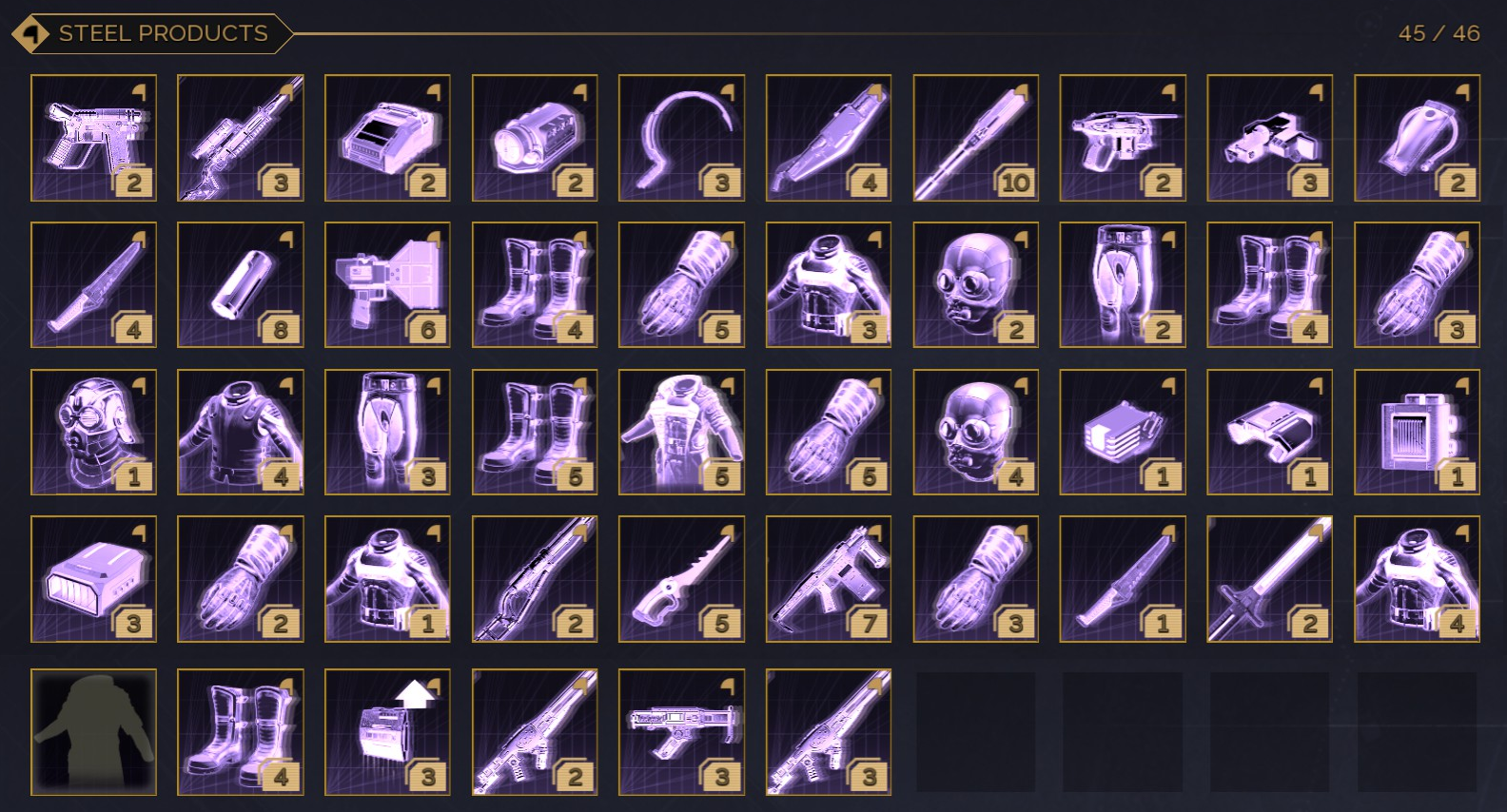The height and width of the screenshot is (812, 1507).
Task: Click the metal cylinder with quantity 8
Action: pos(240,285)
